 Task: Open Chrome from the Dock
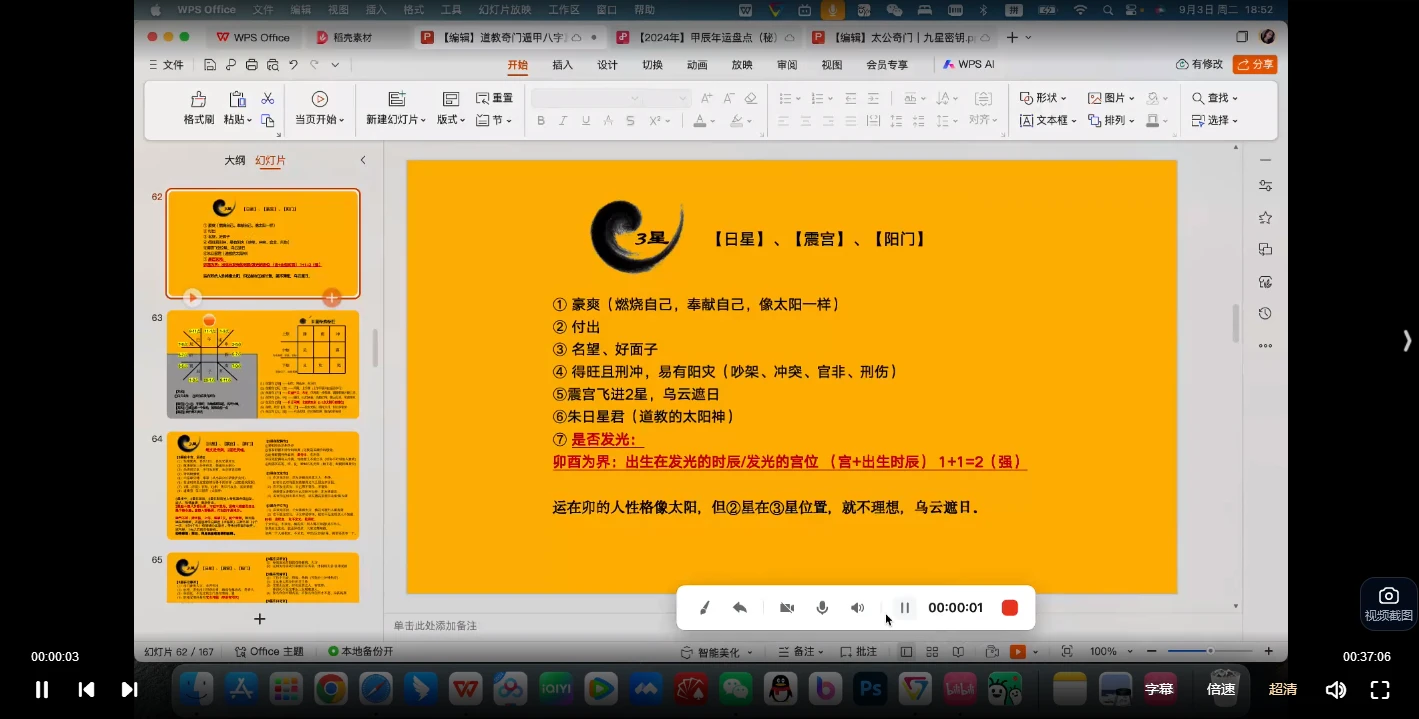tap(331, 689)
